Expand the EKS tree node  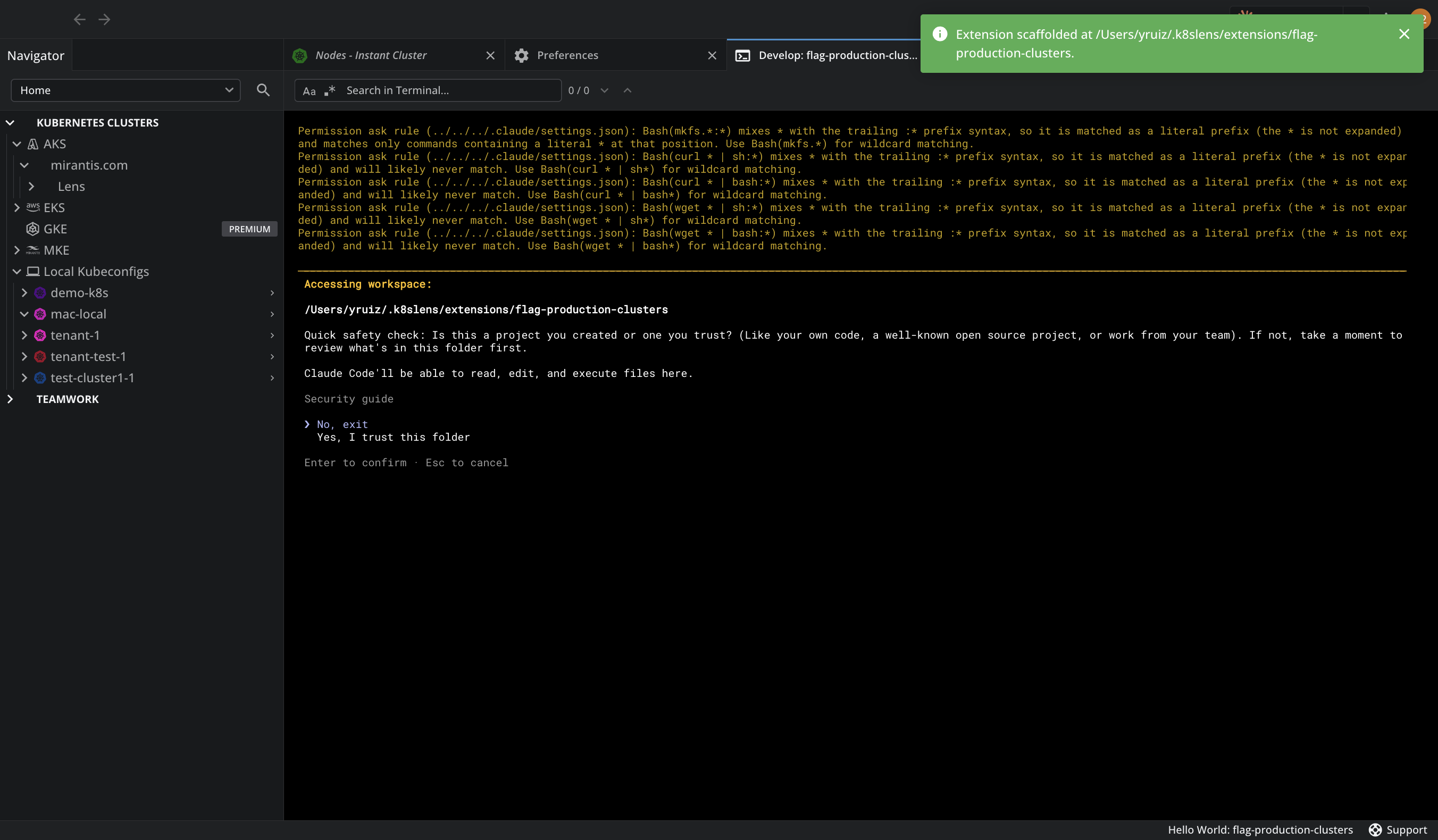(x=16, y=208)
